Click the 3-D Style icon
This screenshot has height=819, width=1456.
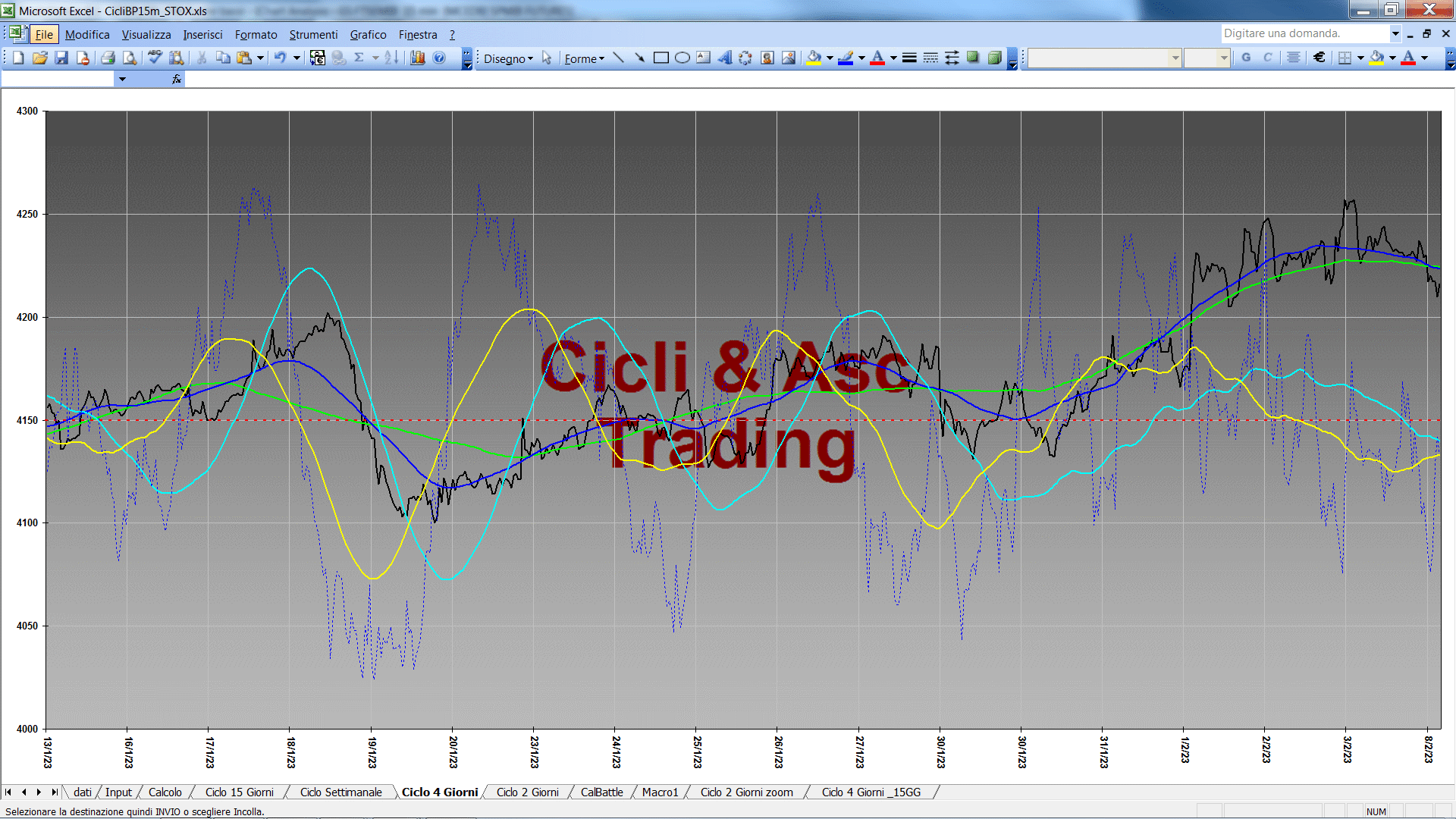(994, 58)
